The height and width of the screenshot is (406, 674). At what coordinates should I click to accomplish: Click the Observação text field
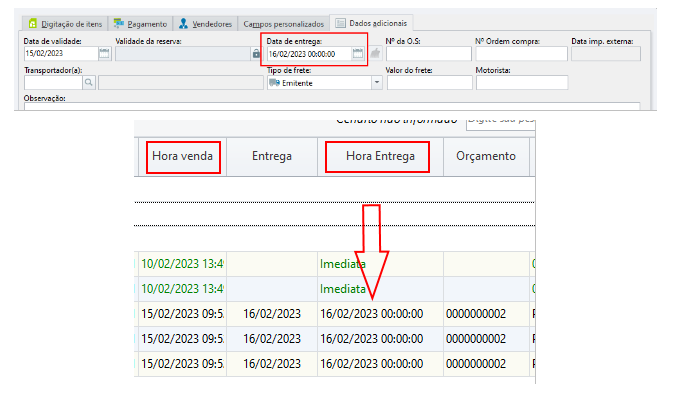click(x=332, y=107)
